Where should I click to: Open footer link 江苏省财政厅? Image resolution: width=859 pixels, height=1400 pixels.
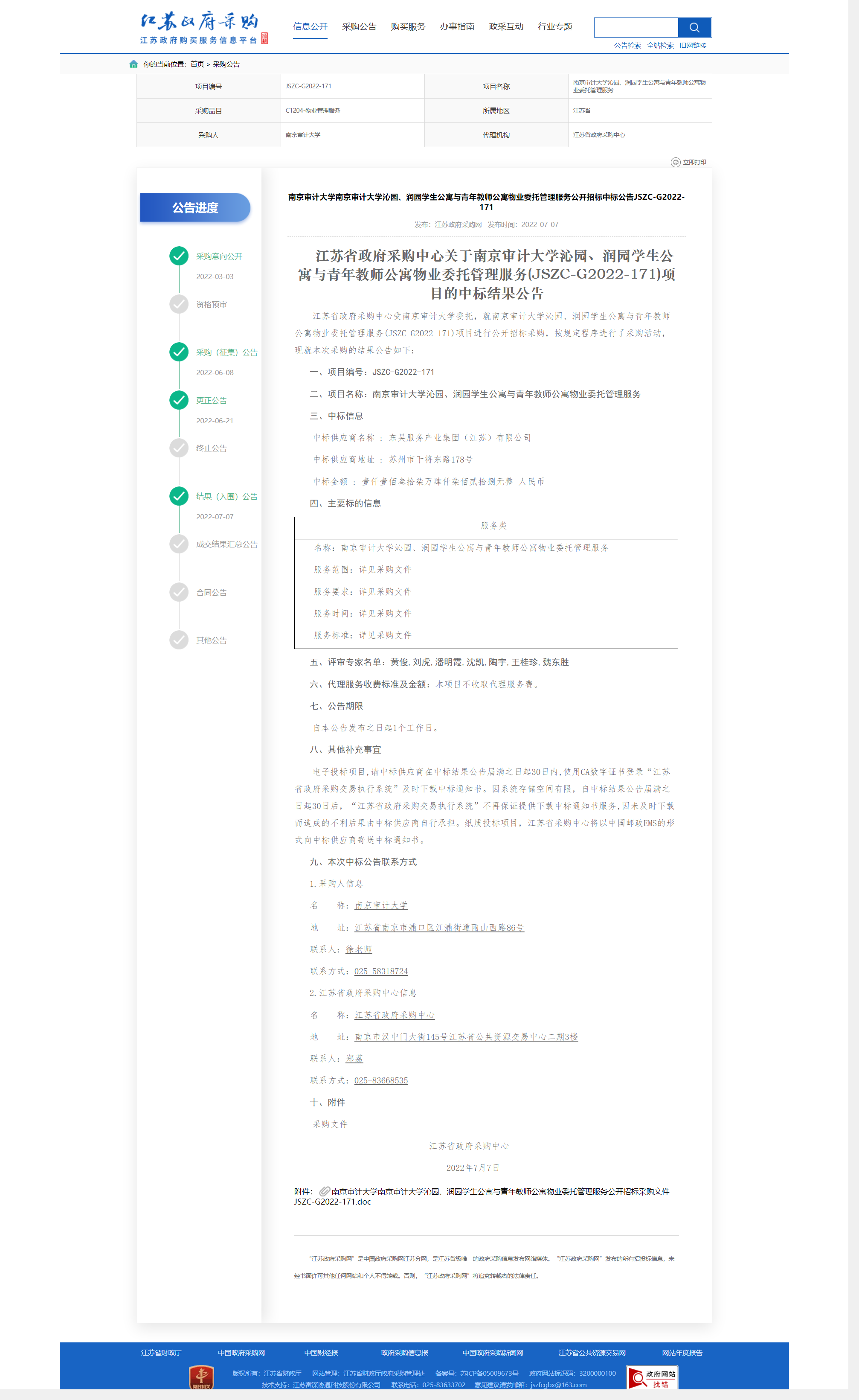click(161, 1352)
